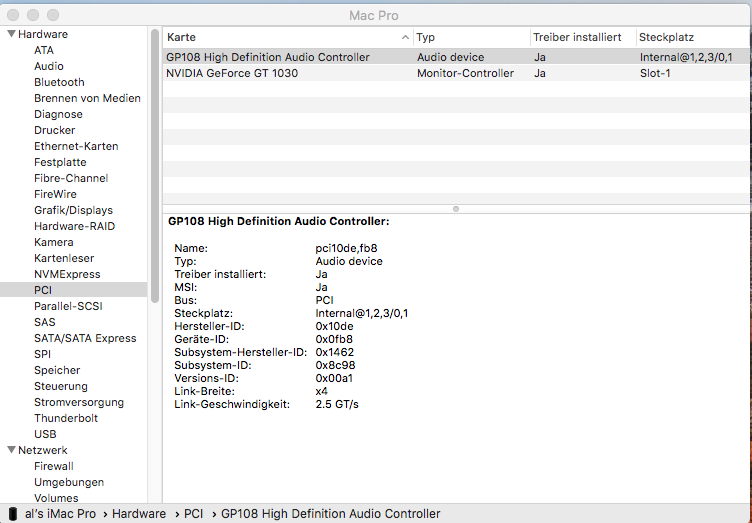Select Fibre-Channel in the sidebar

[x=71, y=178]
